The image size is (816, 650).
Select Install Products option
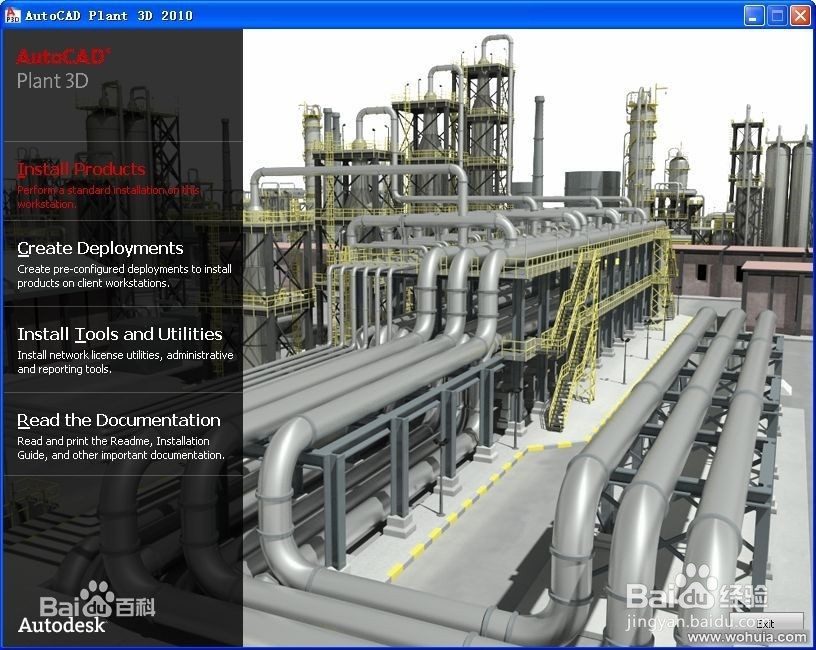(81, 169)
